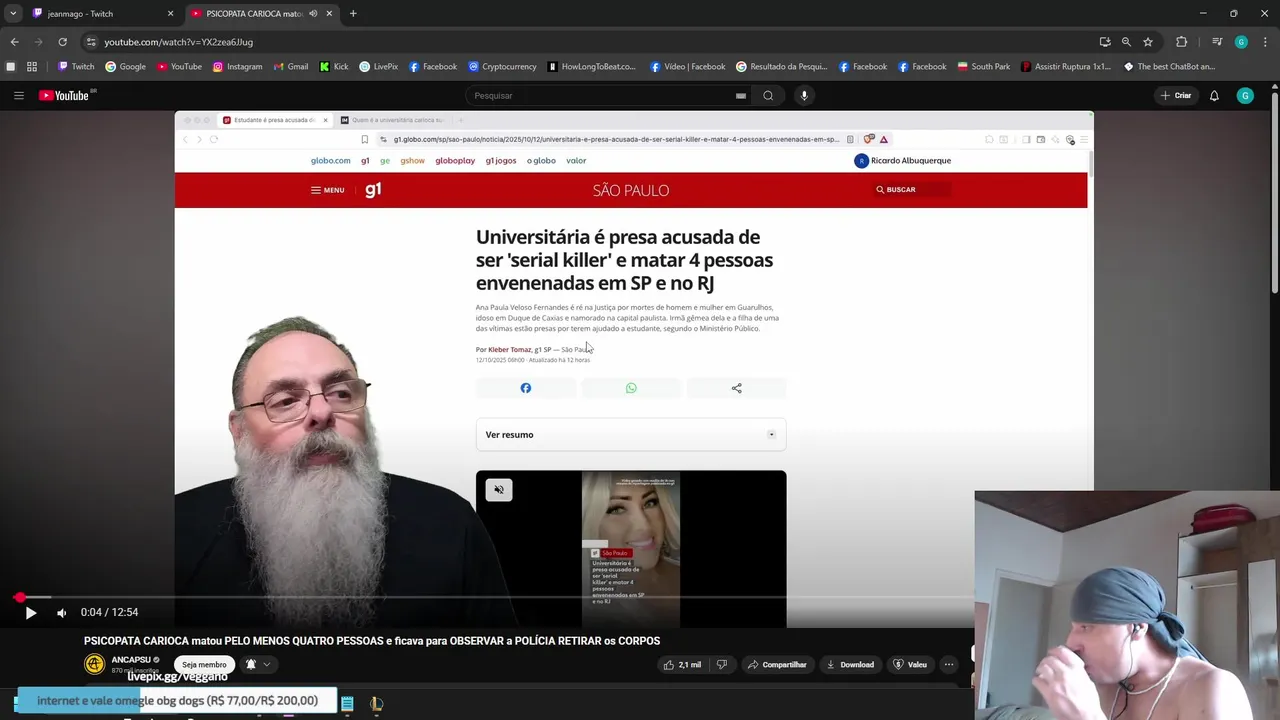Open the League of Legends taskbar icon

tap(376, 704)
